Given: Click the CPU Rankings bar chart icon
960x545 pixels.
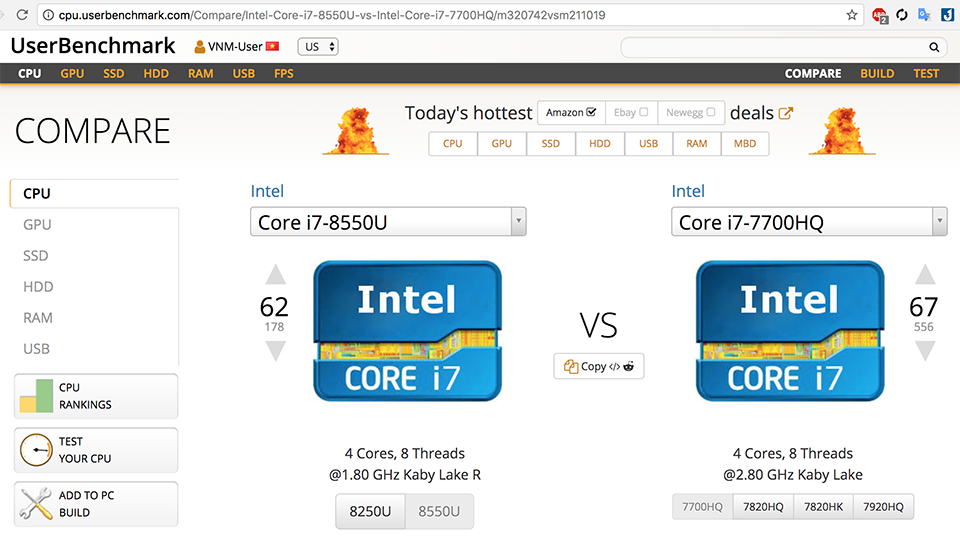Looking at the screenshot, I should click(36, 396).
